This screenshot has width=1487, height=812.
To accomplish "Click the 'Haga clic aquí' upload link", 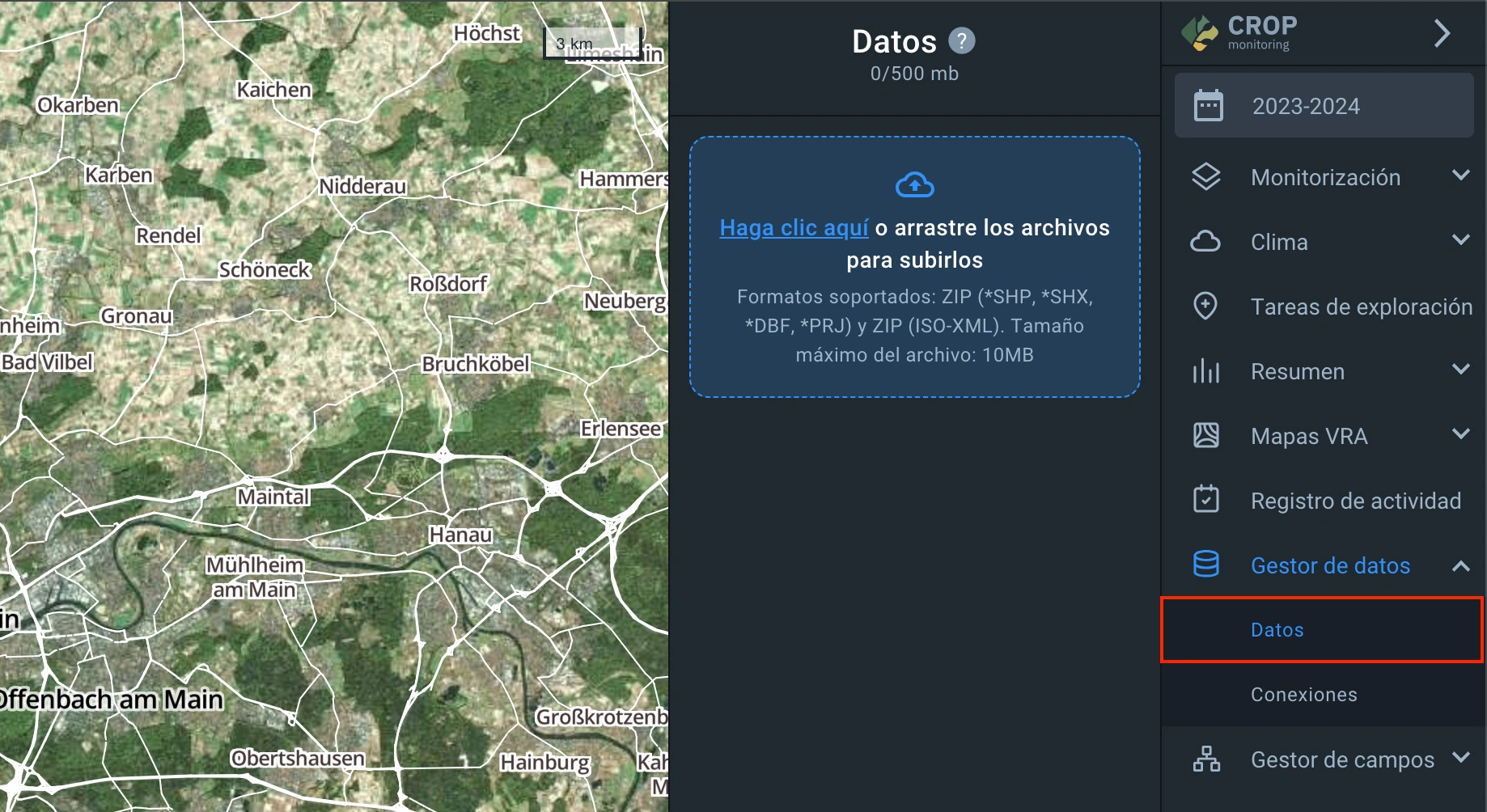I will click(794, 228).
